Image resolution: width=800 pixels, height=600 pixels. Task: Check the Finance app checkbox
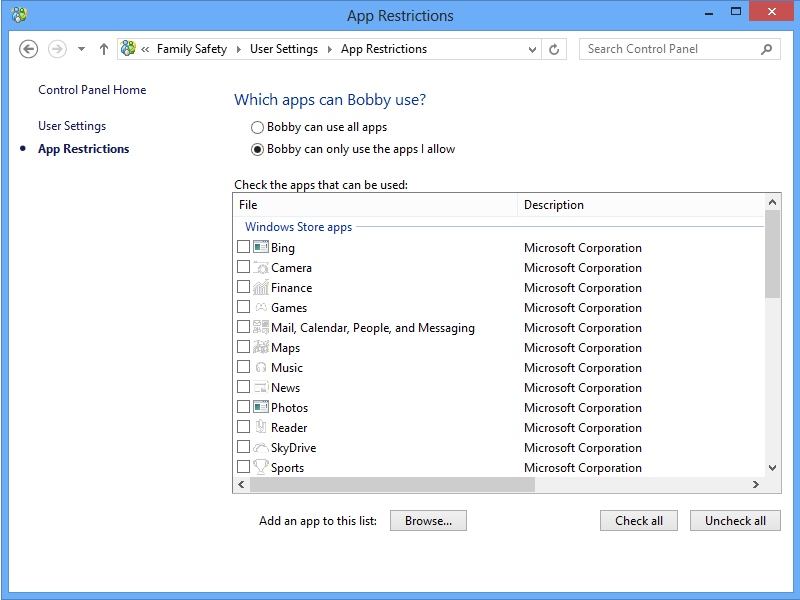click(x=243, y=287)
